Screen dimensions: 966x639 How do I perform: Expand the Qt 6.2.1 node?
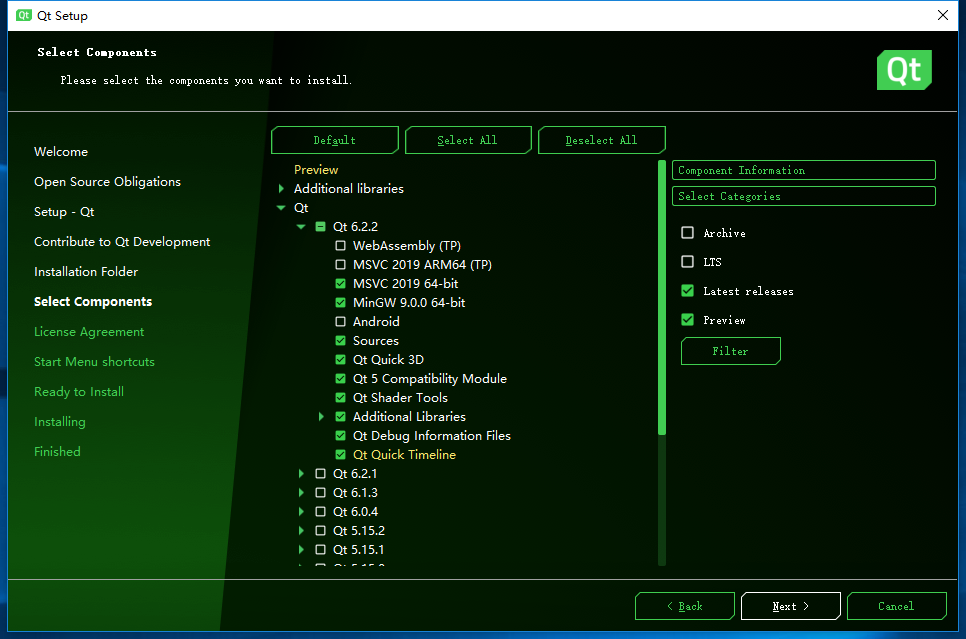click(x=301, y=474)
